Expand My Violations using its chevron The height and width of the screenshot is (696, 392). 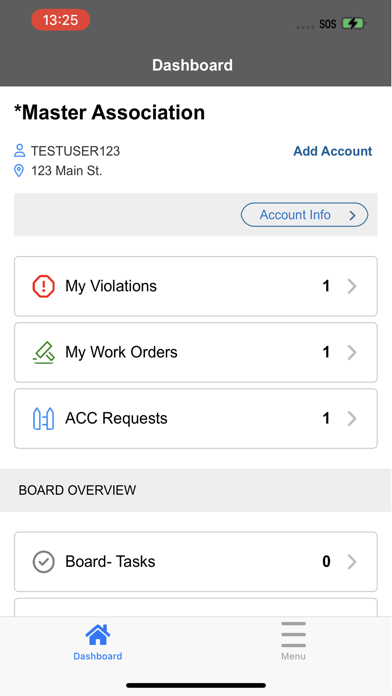352,286
